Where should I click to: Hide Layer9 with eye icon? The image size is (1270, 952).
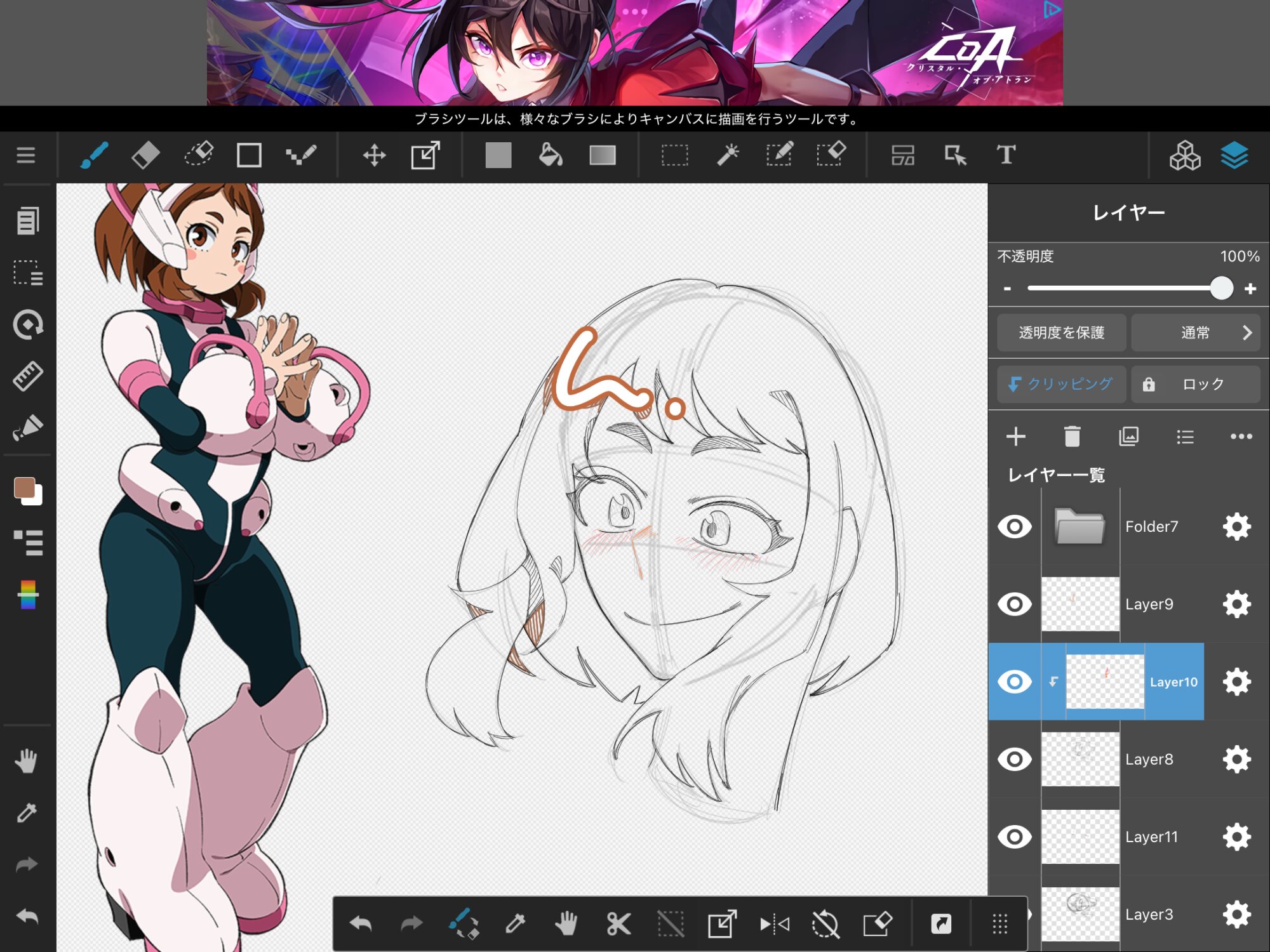point(1014,604)
